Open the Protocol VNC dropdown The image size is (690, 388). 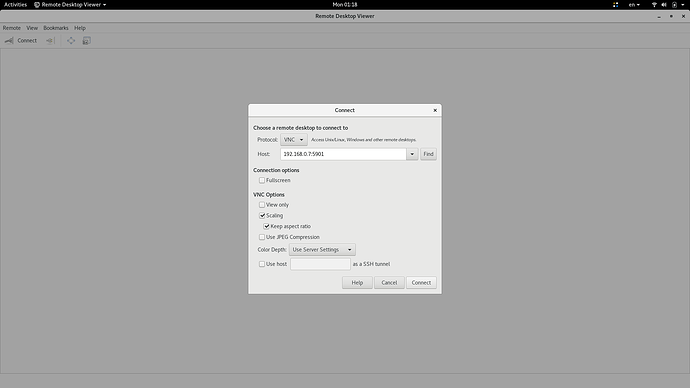tap(294, 139)
